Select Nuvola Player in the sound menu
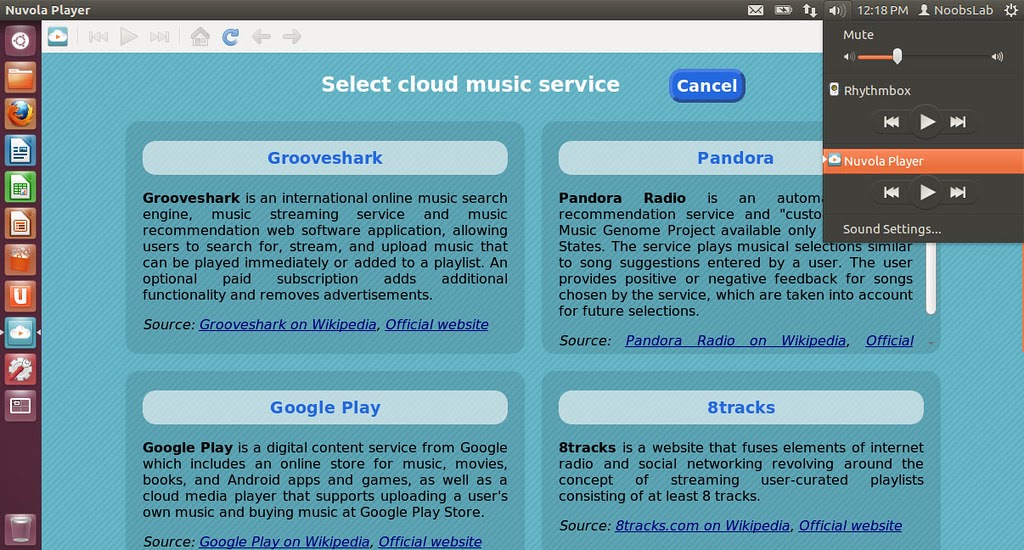The height and width of the screenshot is (550, 1024). tap(923, 161)
